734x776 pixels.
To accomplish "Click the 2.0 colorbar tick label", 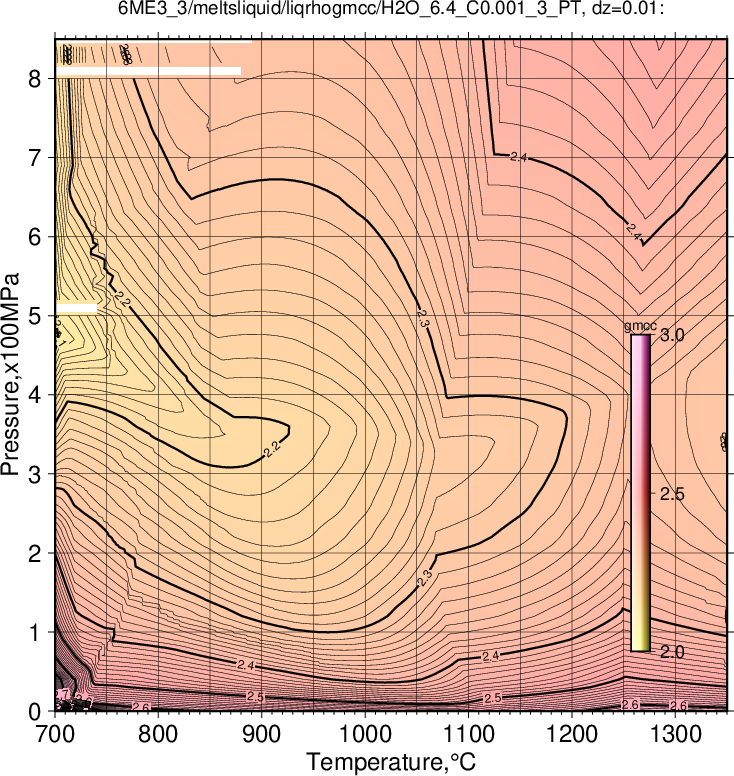I will pyautogui.click(x=672, y=652).
